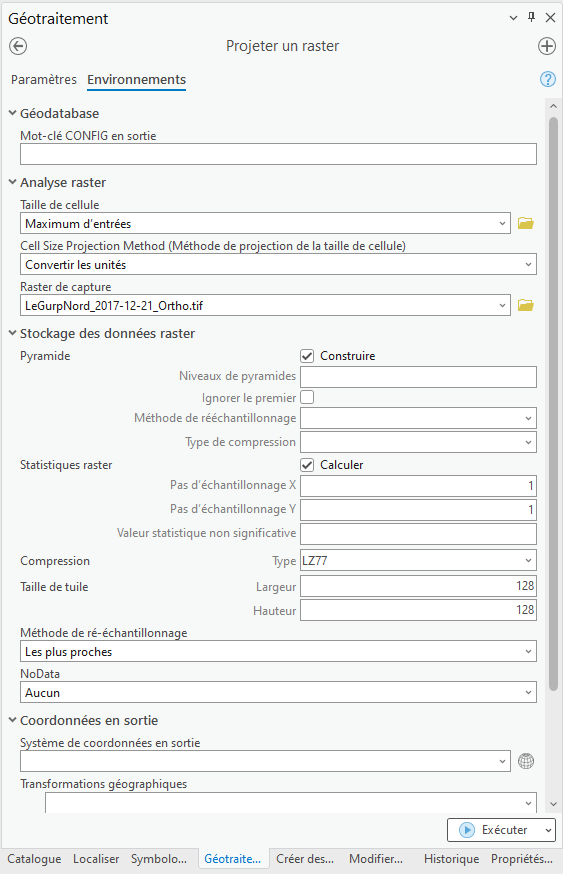The height and width of the screenshot is (874, 563).
Task: Switch to Catalogue pane tab
Action: pyautogui.click(x=34, y=859)
